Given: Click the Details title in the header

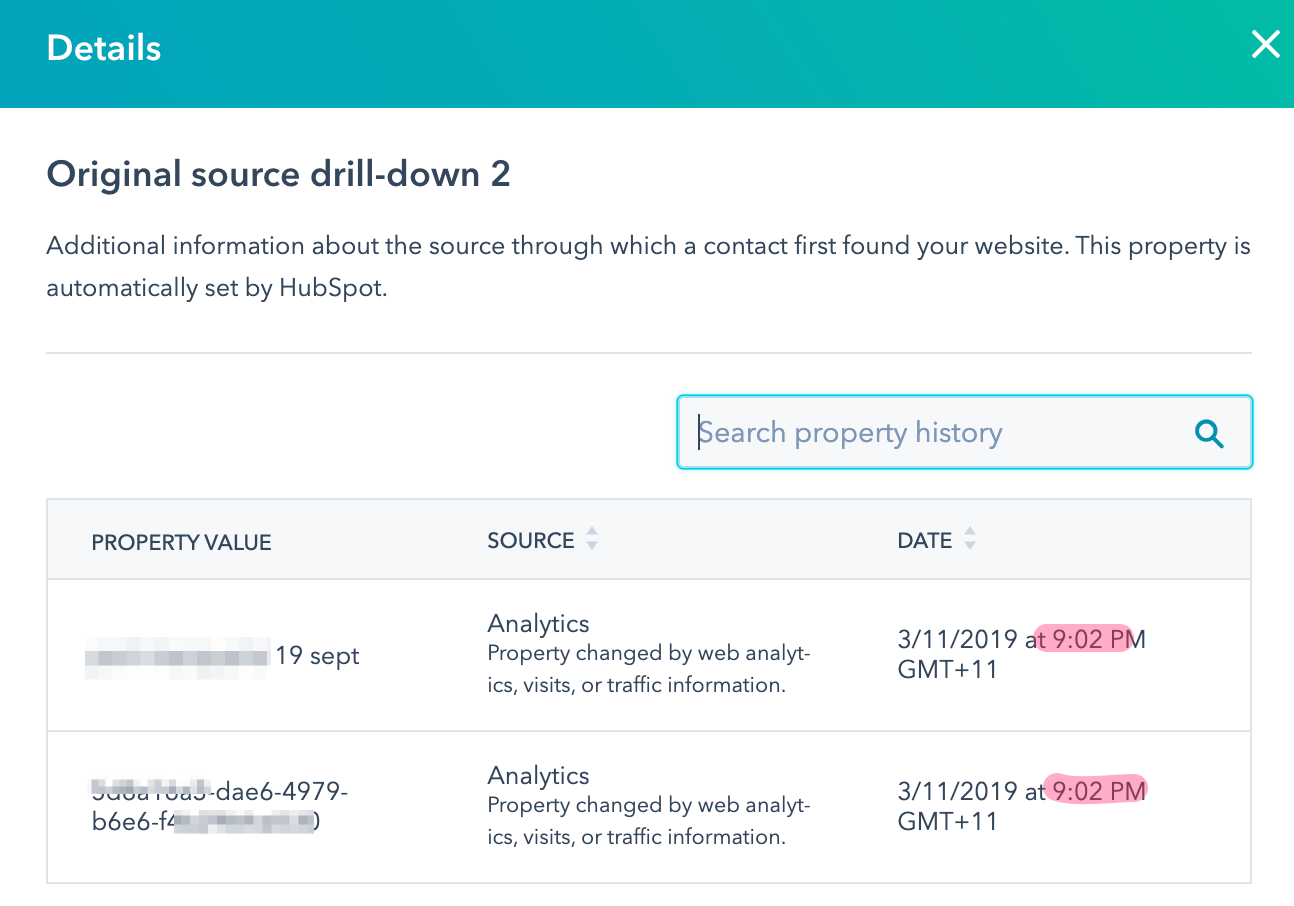Looking at the screenshot, I should click(x=104, y=48).
